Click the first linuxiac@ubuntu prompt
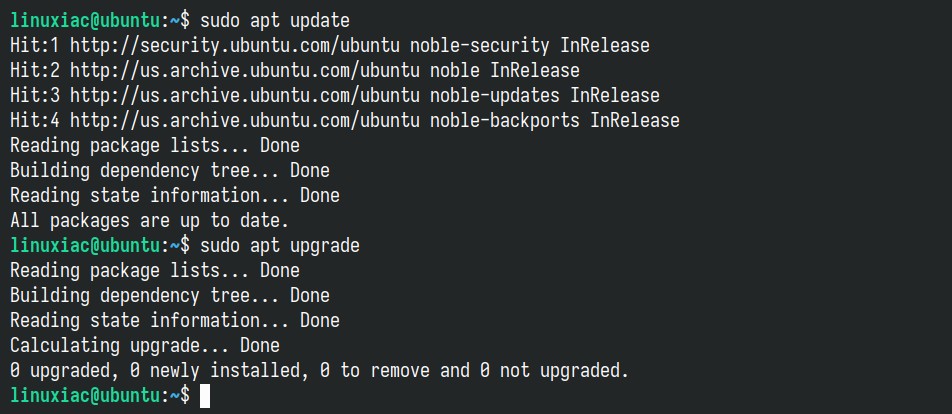 (85, 21)
